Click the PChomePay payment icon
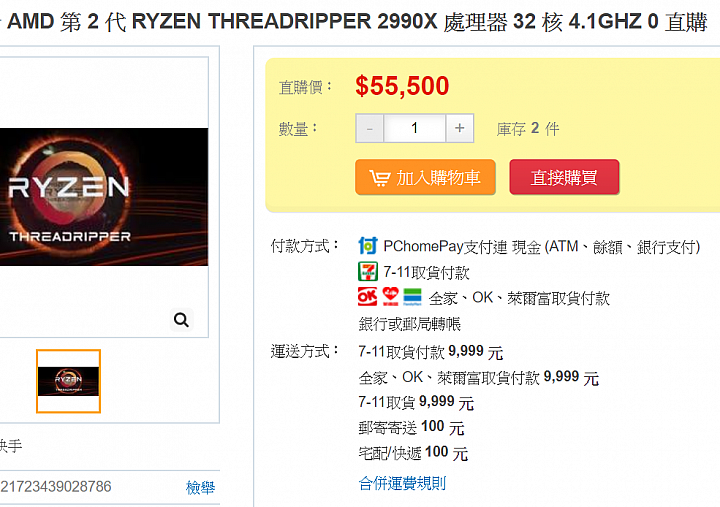Image resolution: width=720 pixels, height=507 pixels. pyautogui.click(x=368, y=246)
